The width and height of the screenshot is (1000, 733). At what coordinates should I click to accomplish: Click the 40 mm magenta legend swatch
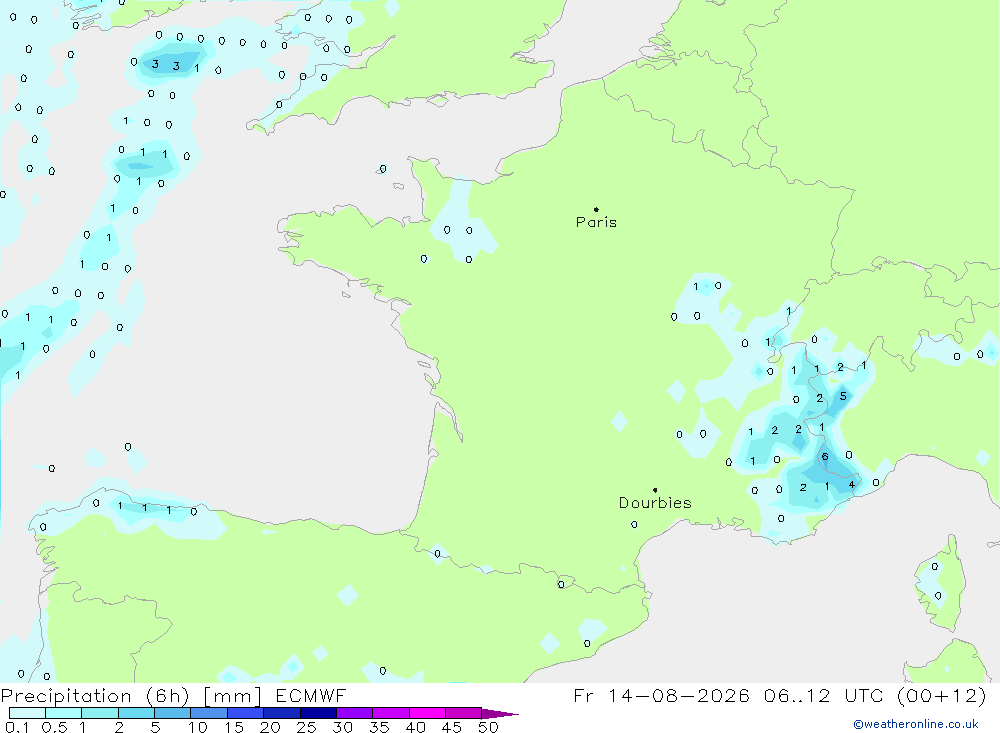(x=427, y=713)
